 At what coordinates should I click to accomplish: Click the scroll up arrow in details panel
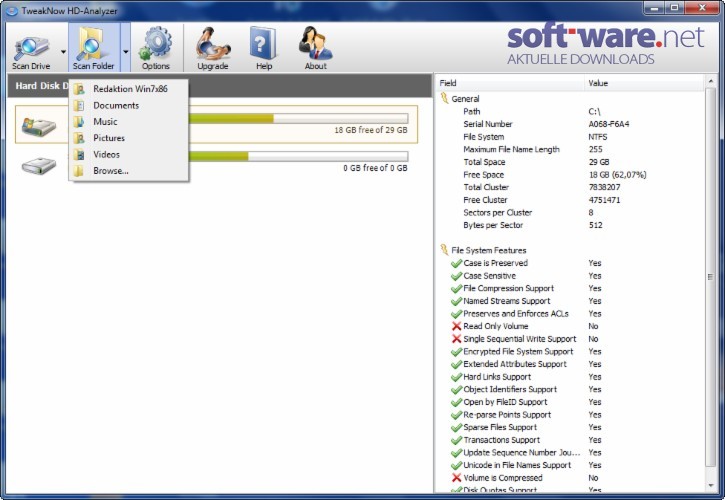[x=711, y=81]
